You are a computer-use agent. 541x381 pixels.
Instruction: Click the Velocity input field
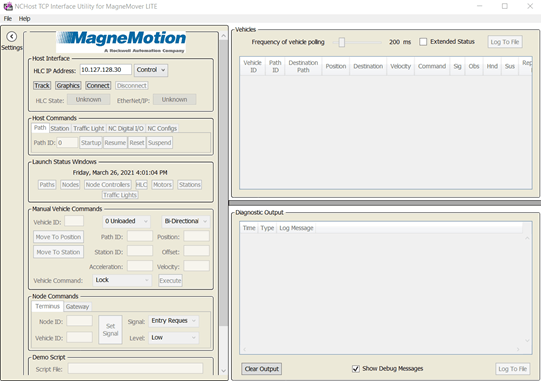196,266
